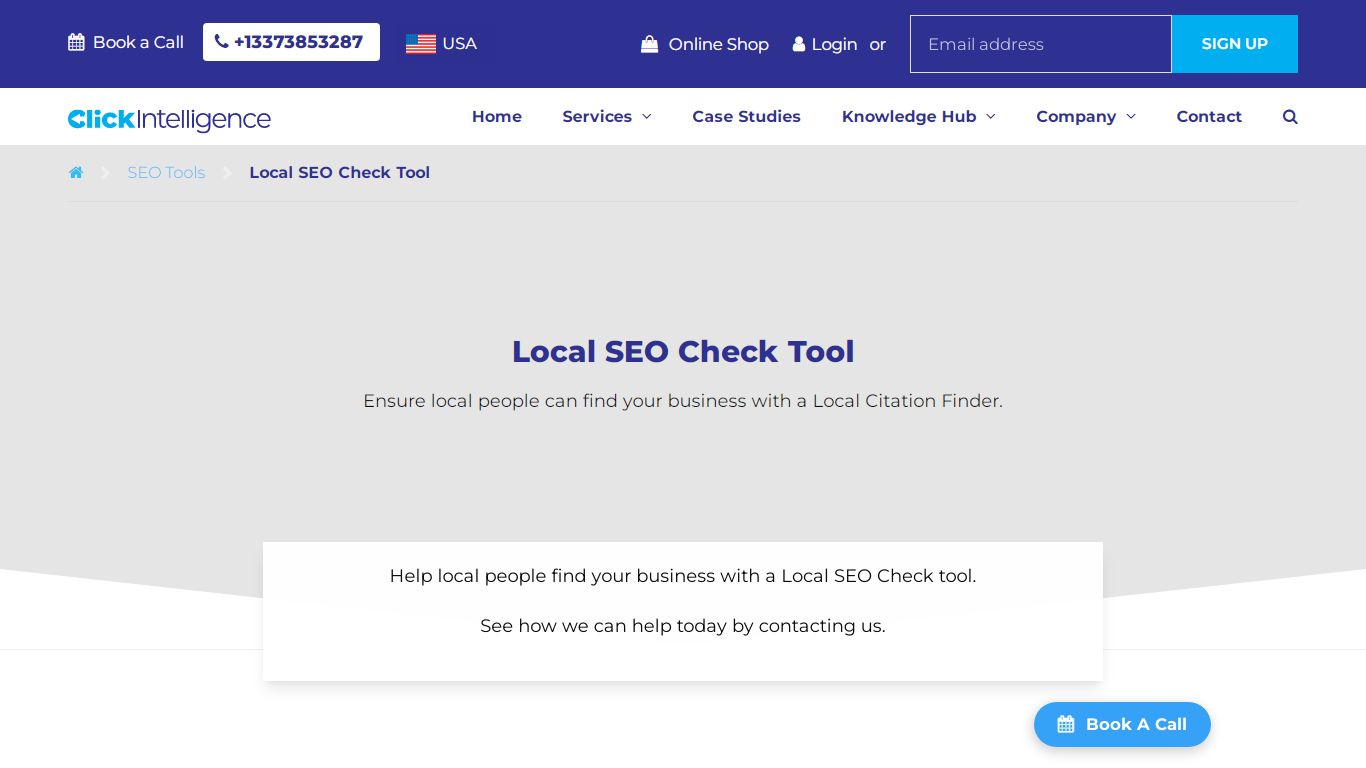Screen dimensions: 1366x768
Task: Click calendar icon in floating Book A Call
Action: tap(1066, 724)
